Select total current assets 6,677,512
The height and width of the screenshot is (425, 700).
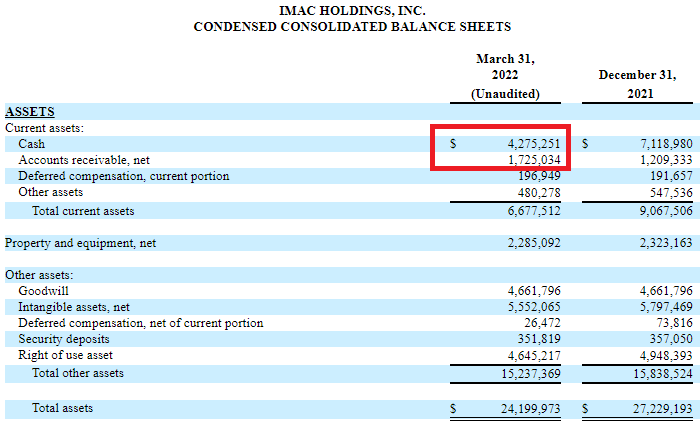click(533, 211)
